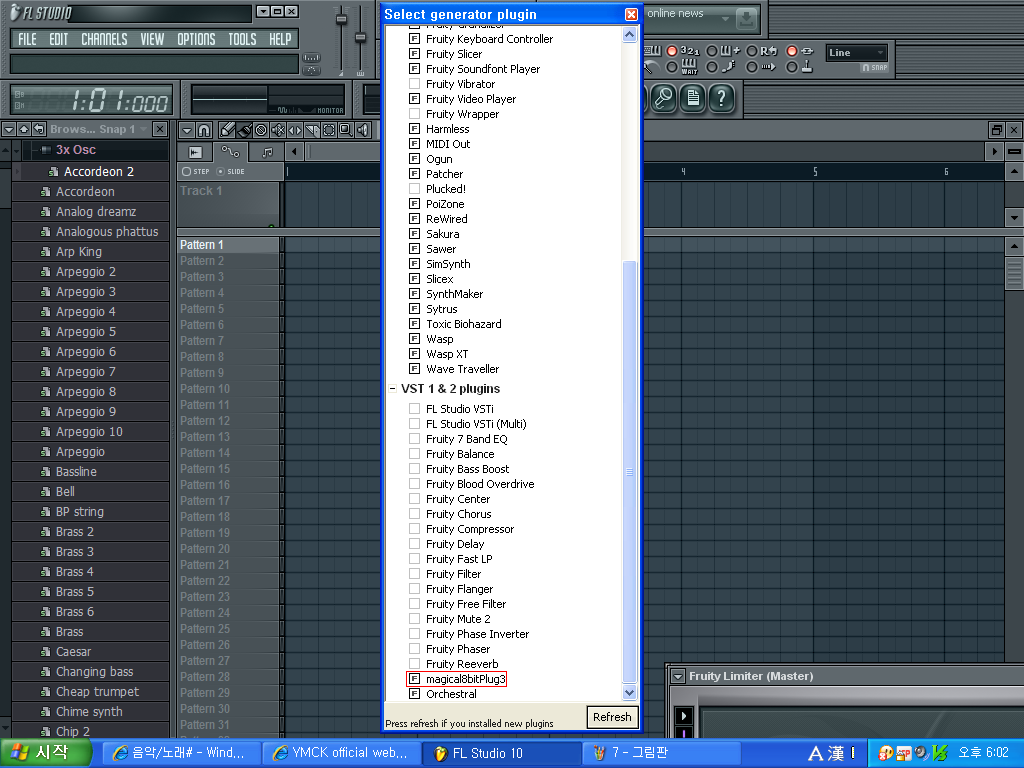Click the Accordeon 2 preset file icon
This screenshot has width=1024, height=768.
(54, 172)
